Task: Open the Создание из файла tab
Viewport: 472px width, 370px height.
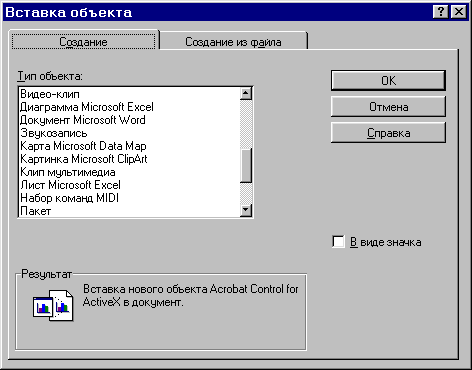Action: pos(233,42)
